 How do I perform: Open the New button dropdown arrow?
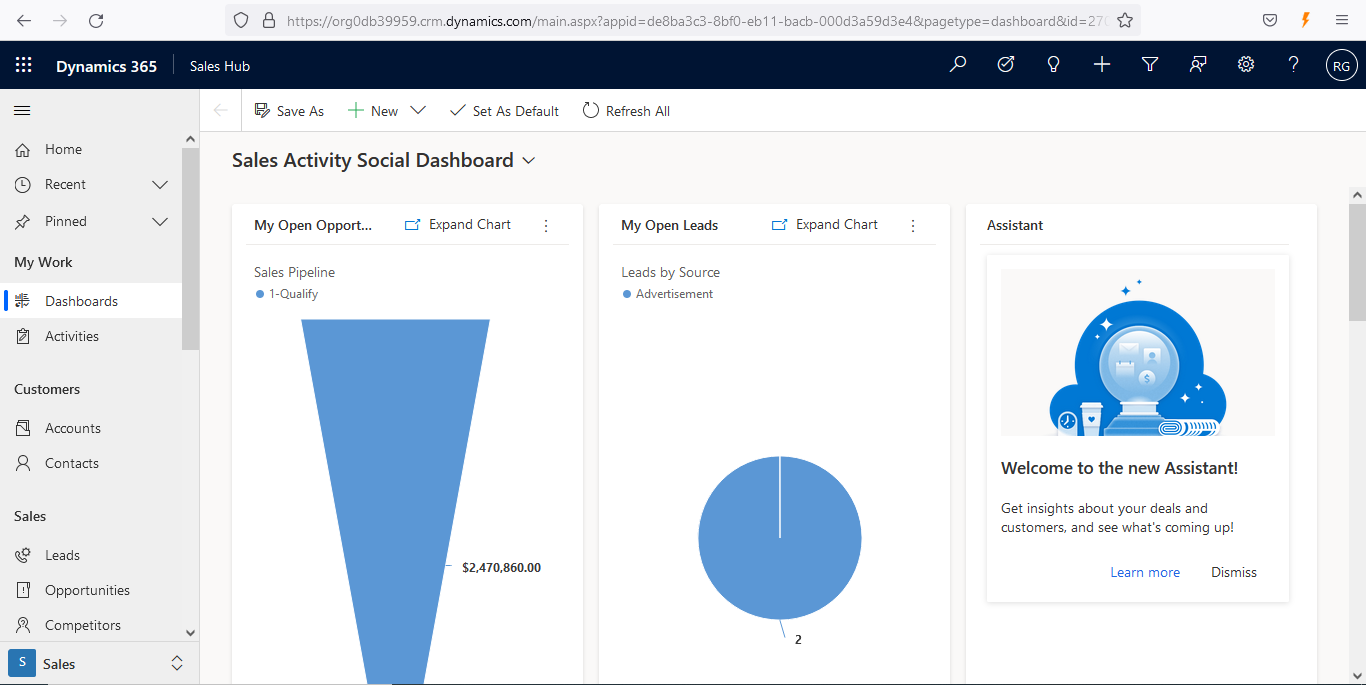tap(417, 110)
